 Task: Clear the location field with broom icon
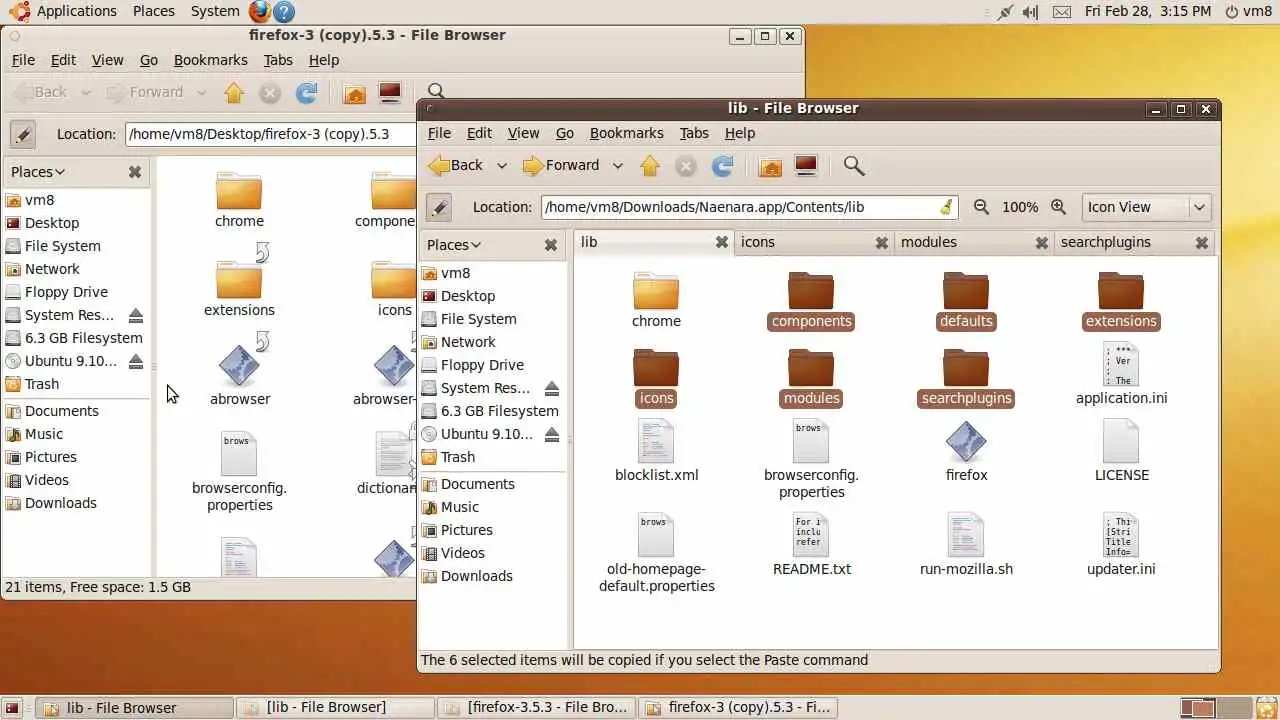pyautogui.click(x=946, y=207)
